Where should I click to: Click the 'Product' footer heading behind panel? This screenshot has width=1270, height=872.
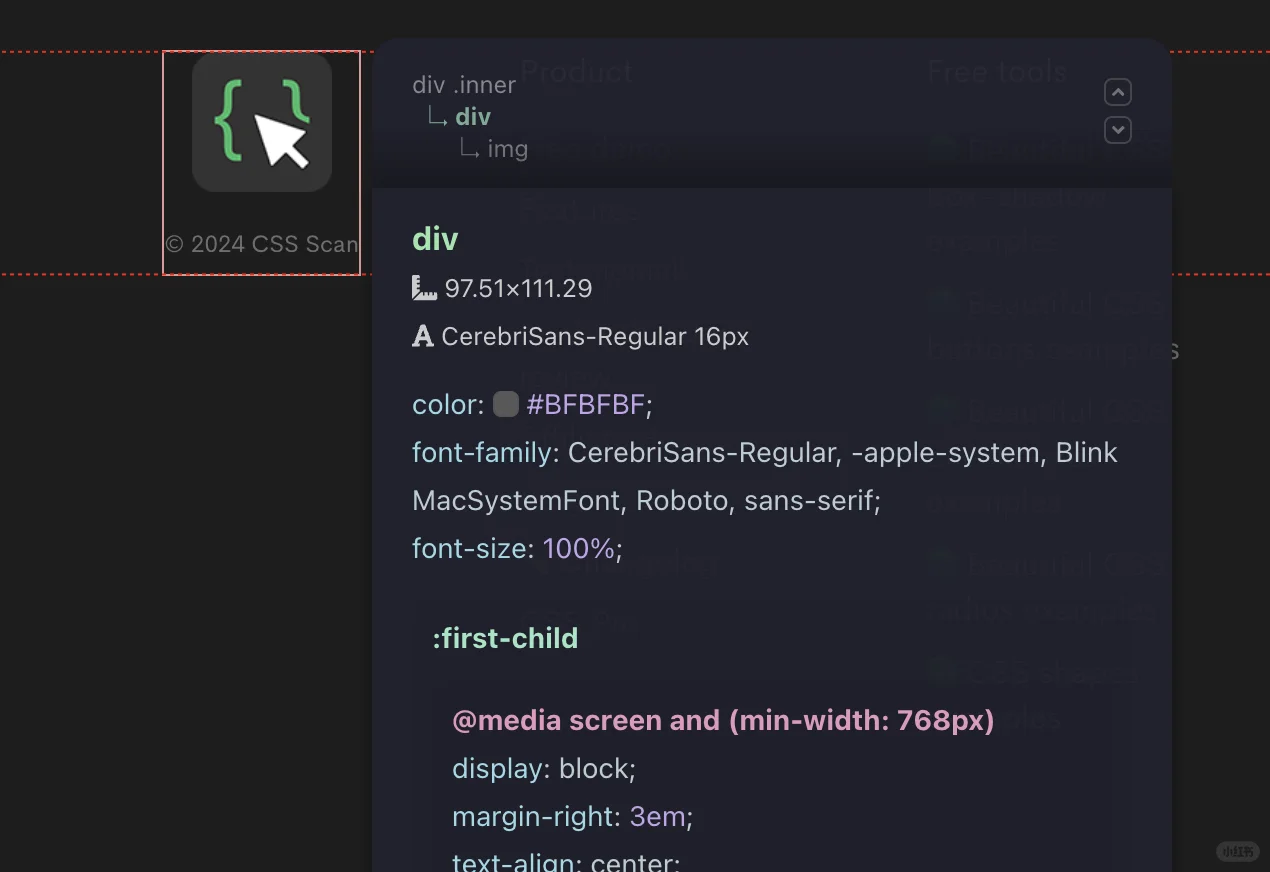click(x=577, y=72)
